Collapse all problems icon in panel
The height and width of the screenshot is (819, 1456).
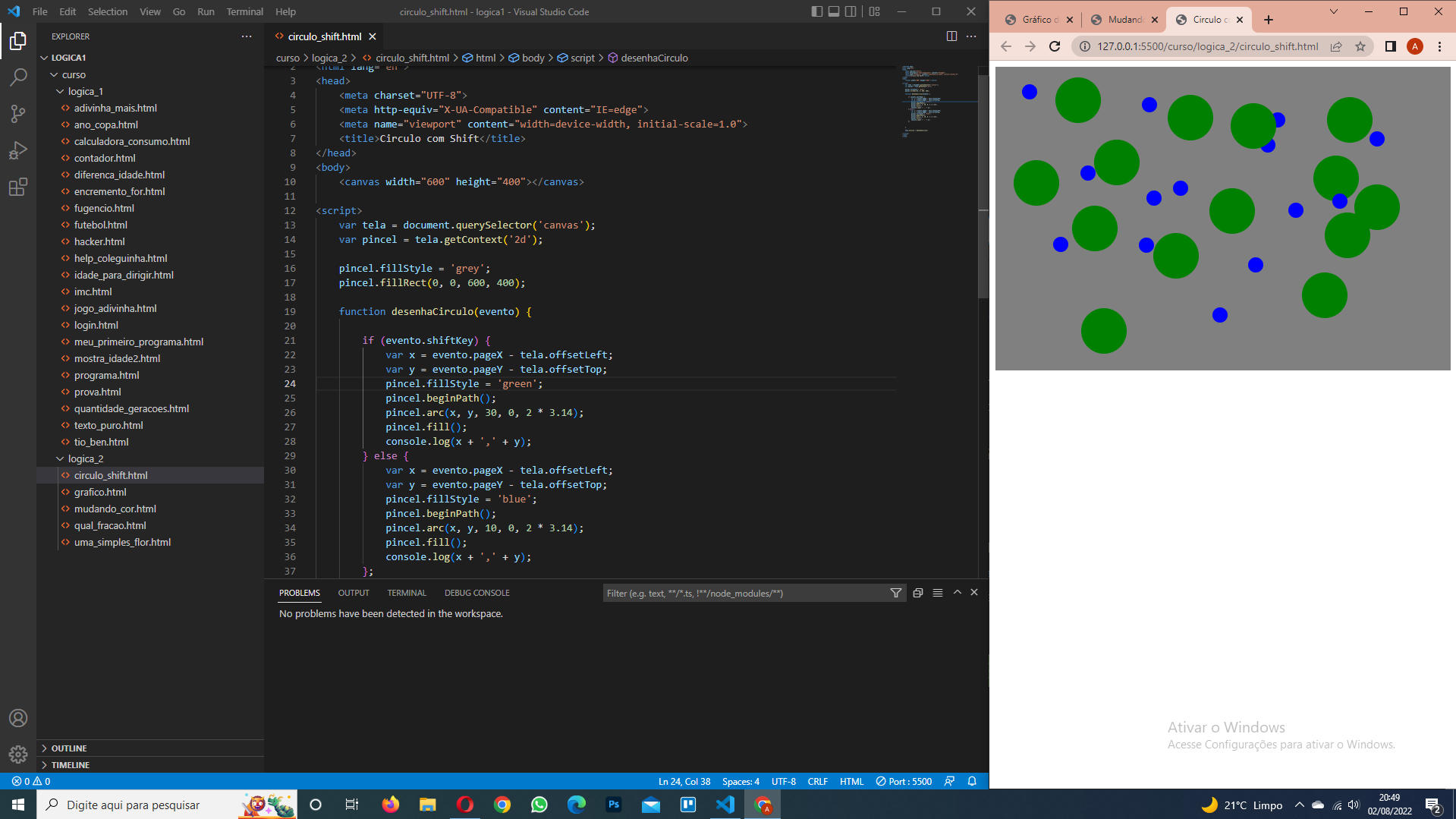click(x=918, y=593)
